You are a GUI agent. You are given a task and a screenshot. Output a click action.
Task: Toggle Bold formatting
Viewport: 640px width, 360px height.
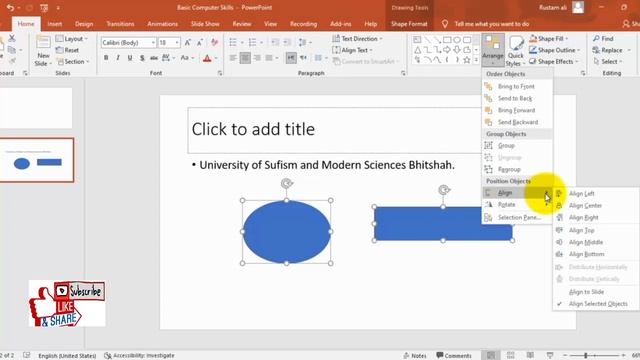pyautogui.click(x=106, y=58)
